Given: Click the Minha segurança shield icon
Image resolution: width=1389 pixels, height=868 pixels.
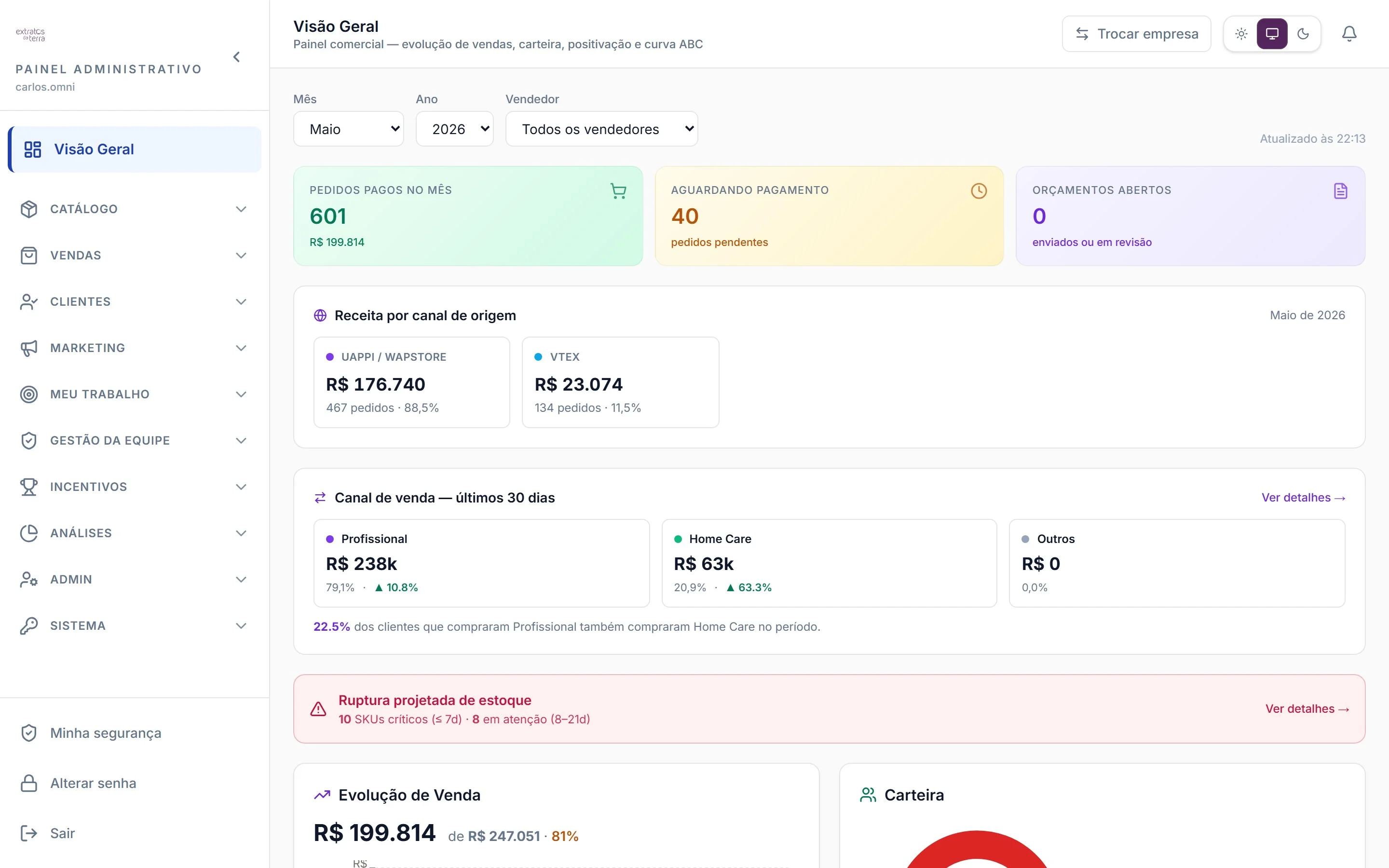Looking at the screenshot, I should pyautogui.click(x=29, y=733).
